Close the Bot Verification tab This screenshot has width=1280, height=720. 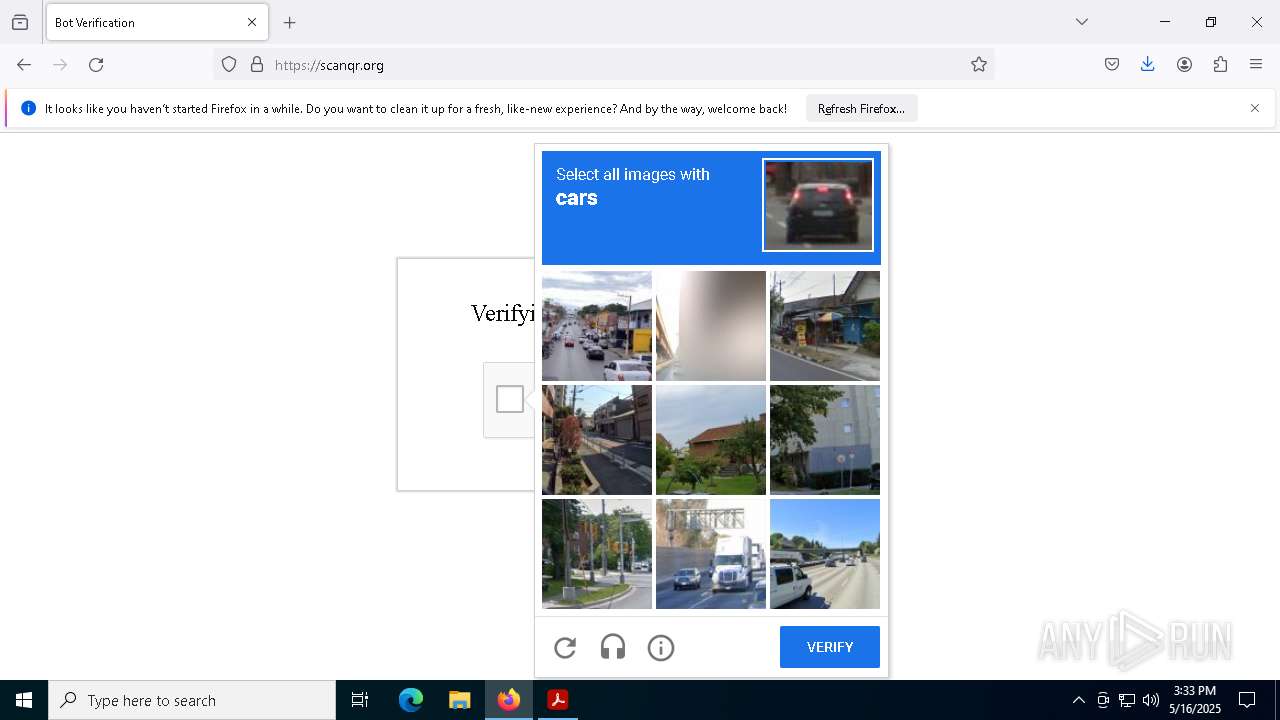(252, 22)
